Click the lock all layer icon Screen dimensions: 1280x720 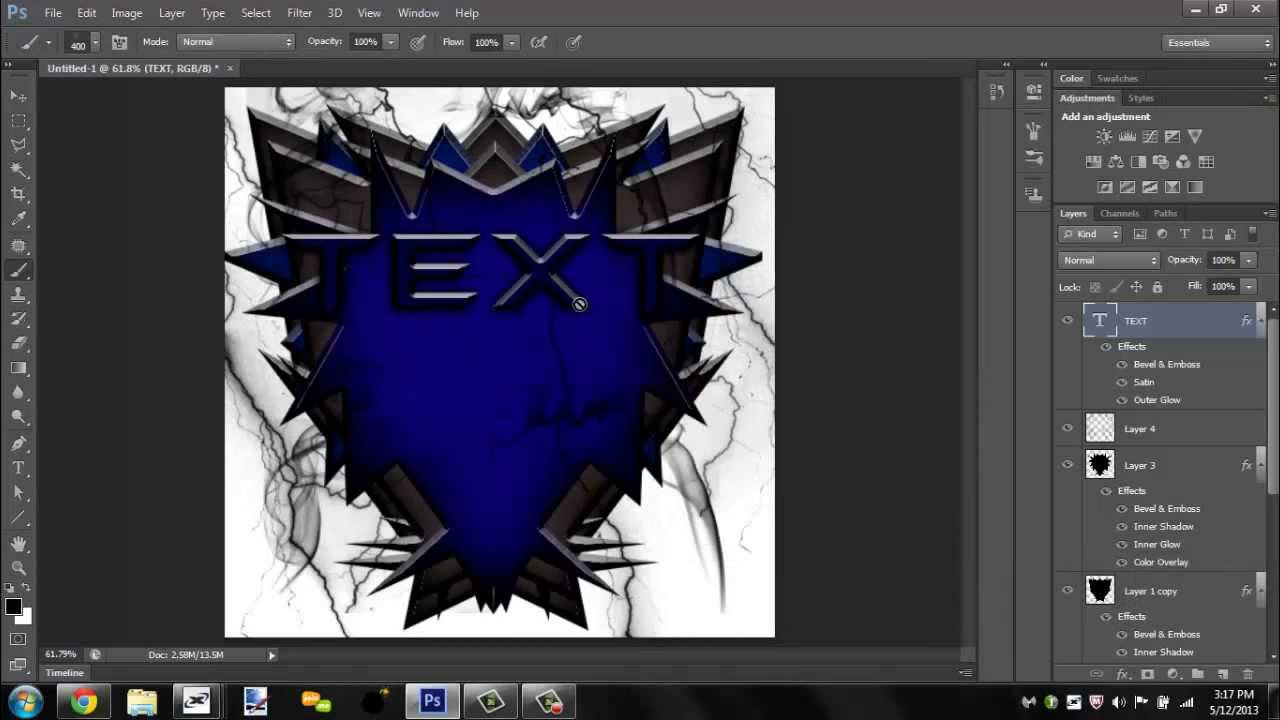[x=1157, y=287]
